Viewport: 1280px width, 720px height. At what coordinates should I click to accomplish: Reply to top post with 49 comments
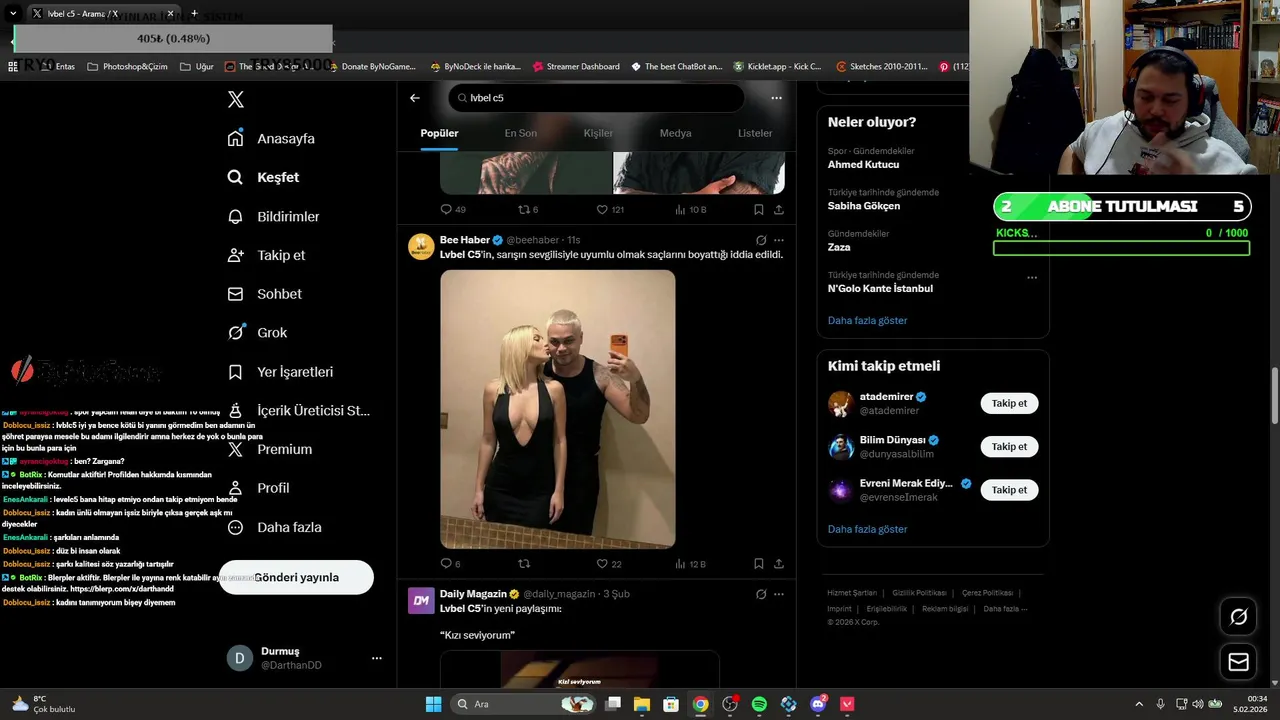[x=453, y=209]
